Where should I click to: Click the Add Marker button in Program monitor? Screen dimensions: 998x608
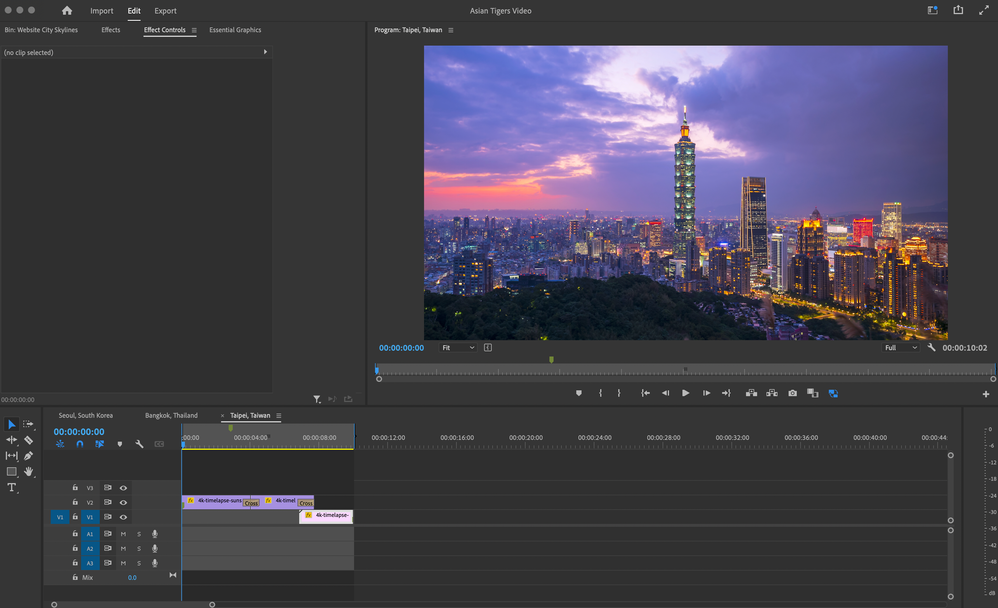pyautogui.click(x=578, y=393)
